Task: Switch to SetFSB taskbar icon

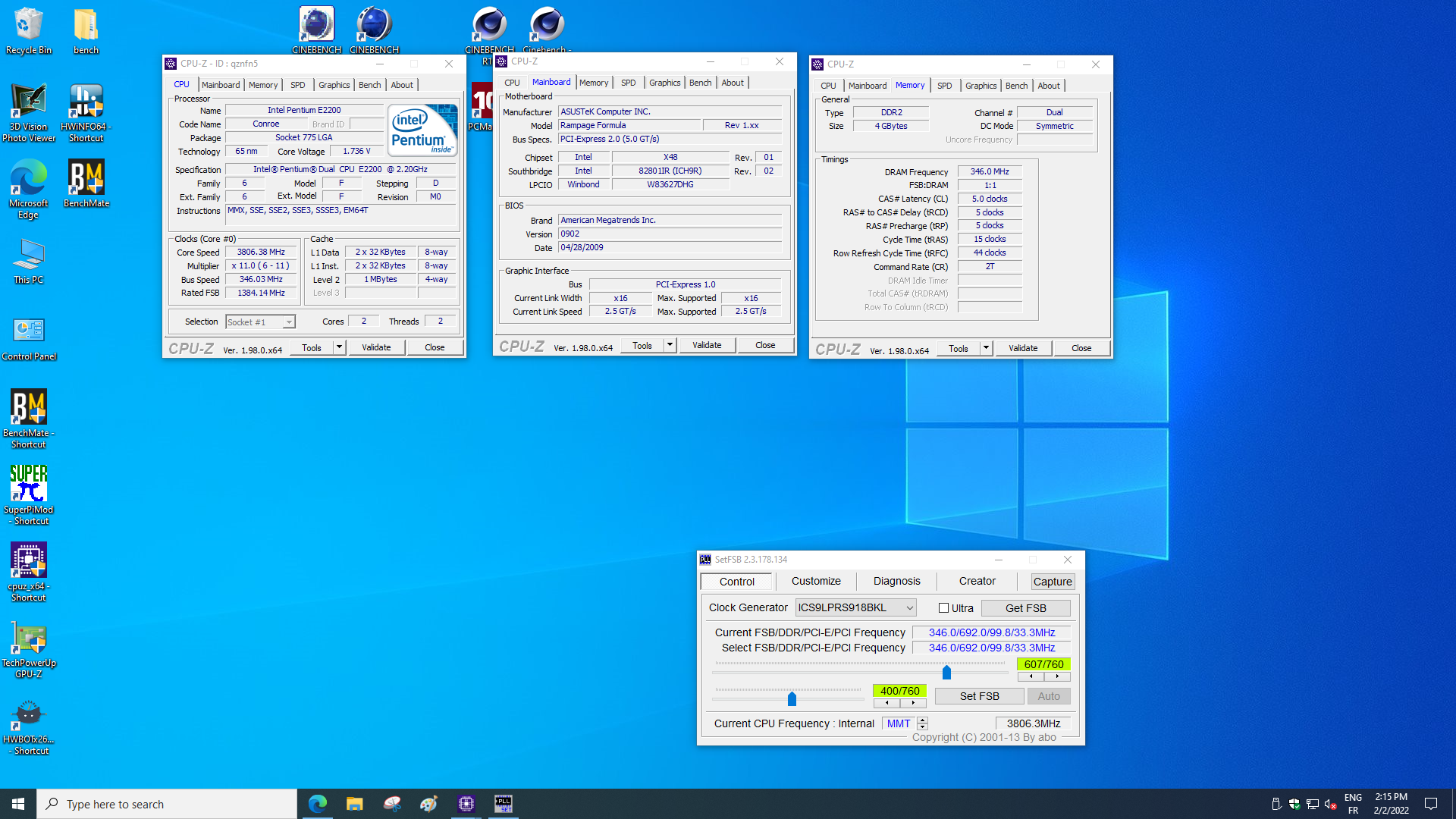Action: [503, 804]
